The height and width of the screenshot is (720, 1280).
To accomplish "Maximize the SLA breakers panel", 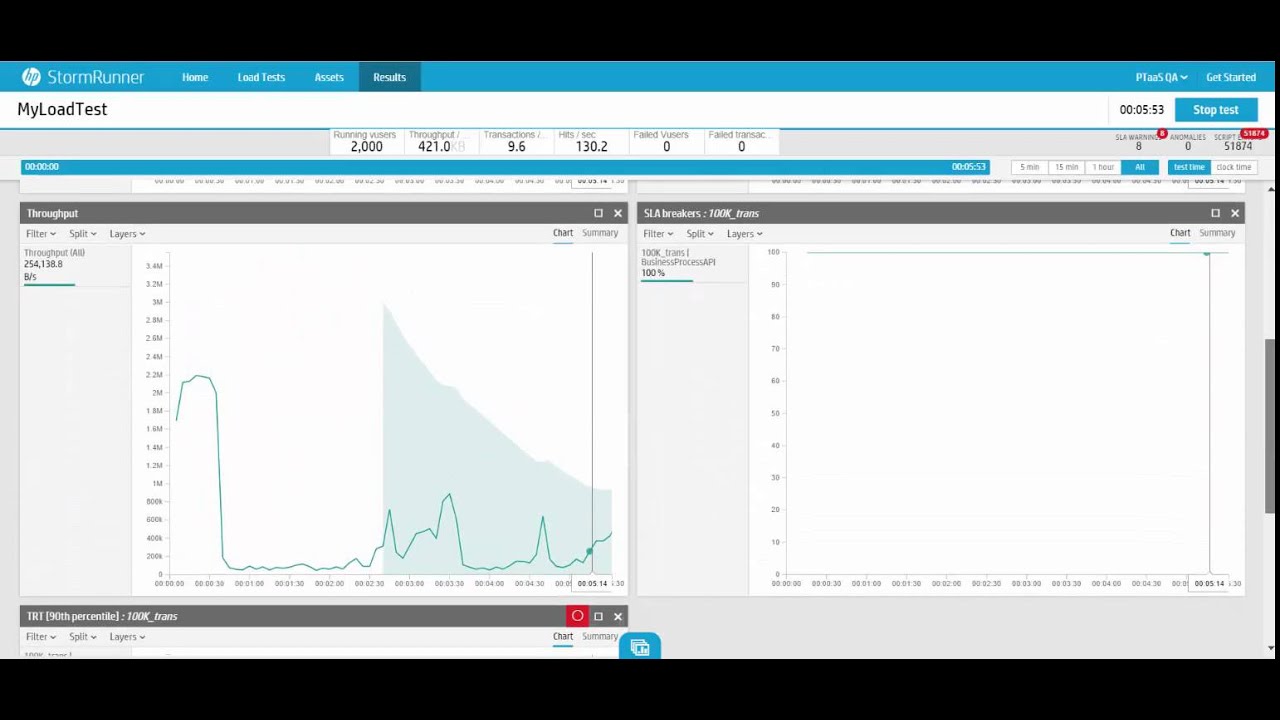I will (1215, 213).
